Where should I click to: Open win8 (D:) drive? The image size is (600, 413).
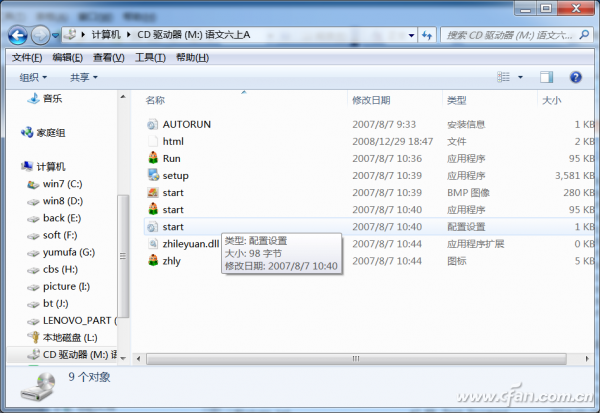click(63, 201)
